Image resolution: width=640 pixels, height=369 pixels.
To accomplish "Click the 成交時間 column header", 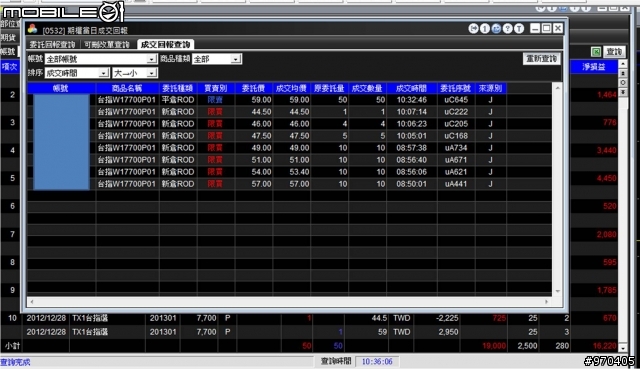I will pos(411,88).
